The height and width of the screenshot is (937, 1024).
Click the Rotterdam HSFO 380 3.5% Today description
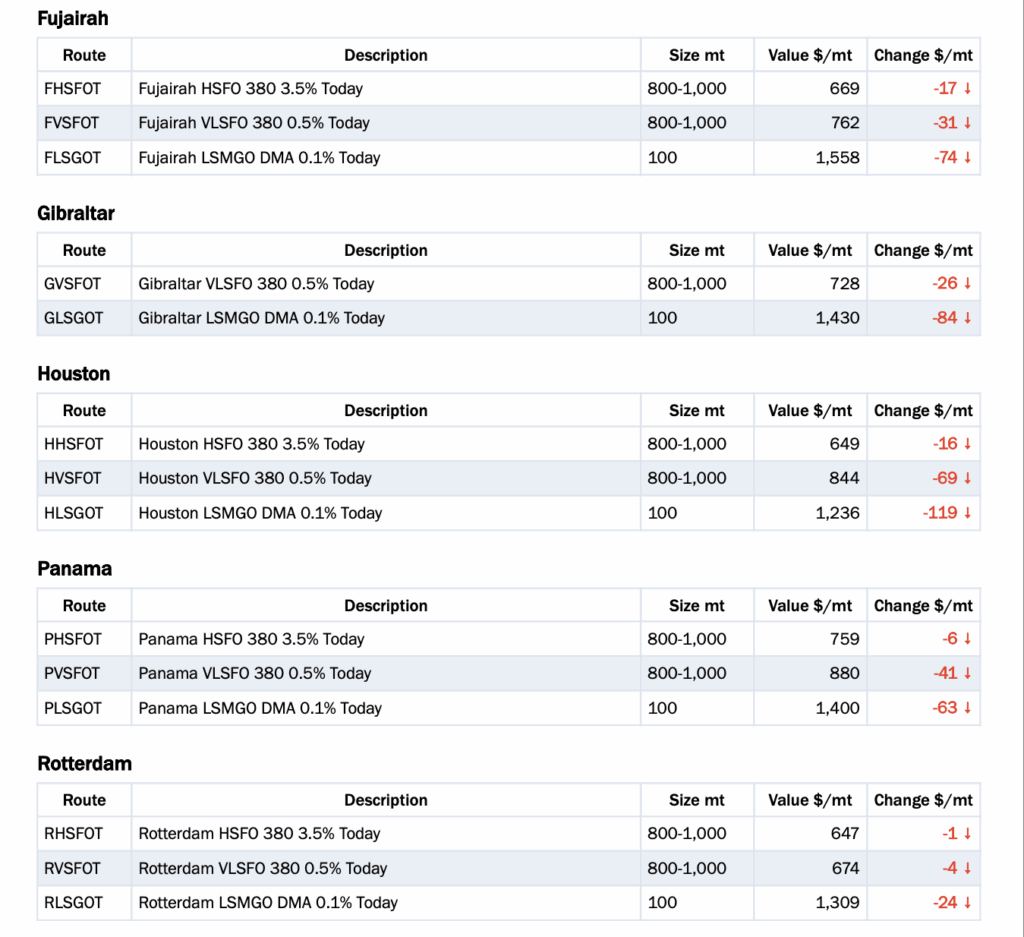click(x=259, y=834)
